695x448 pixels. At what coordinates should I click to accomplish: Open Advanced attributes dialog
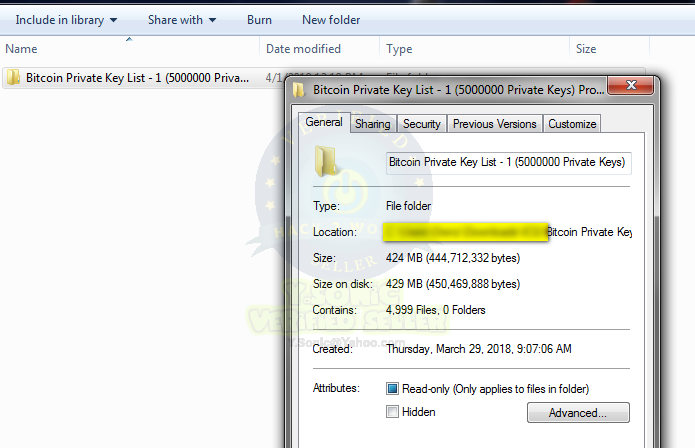(x=578, y=413)
